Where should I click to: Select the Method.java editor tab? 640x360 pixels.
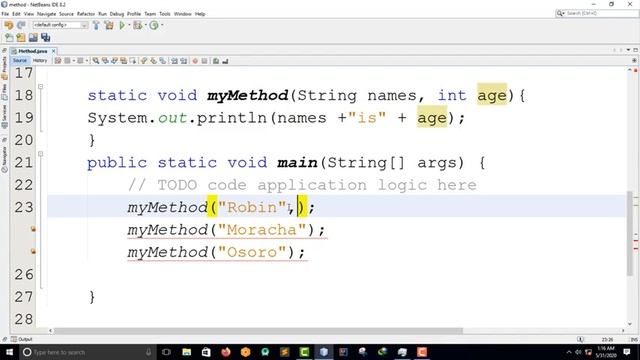(x=33, y=51)
